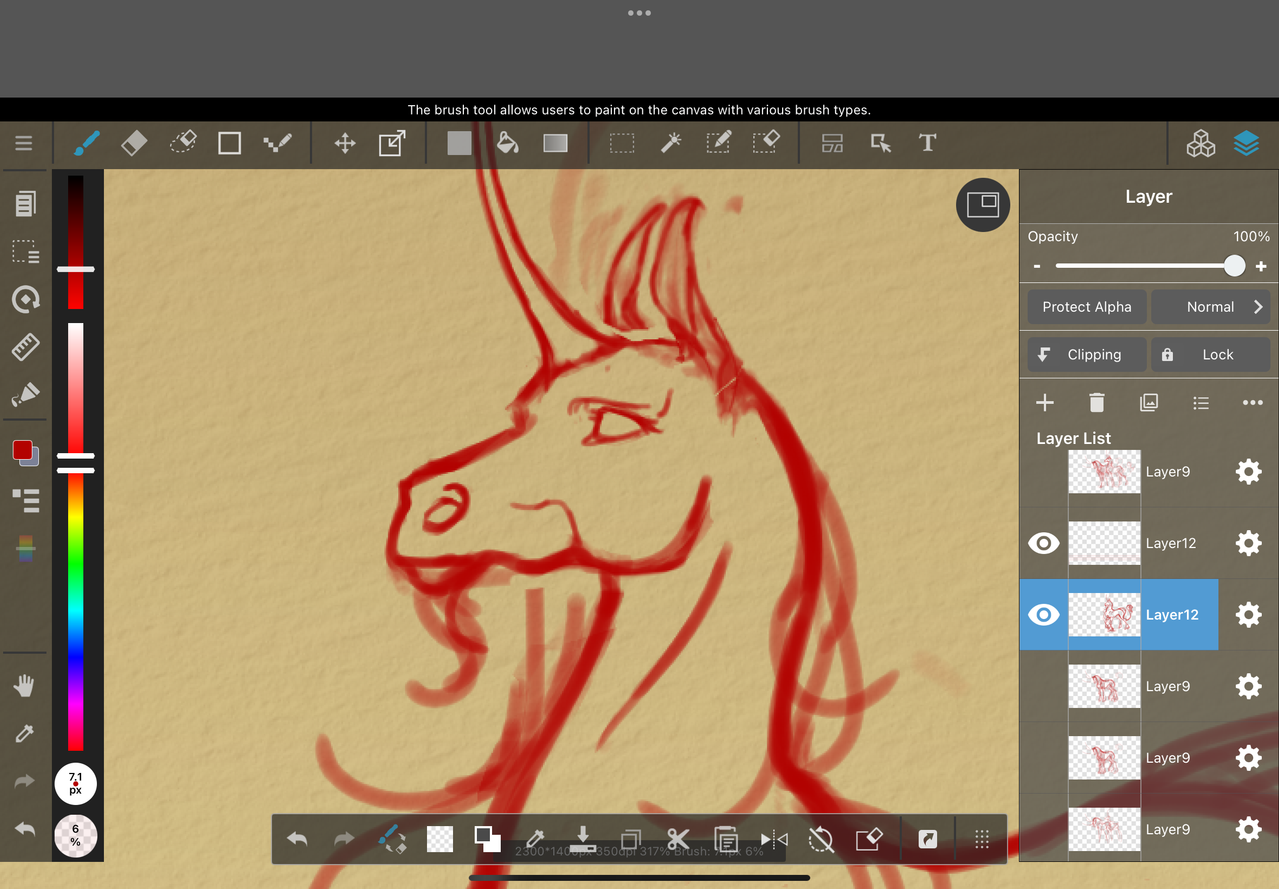Select the Selection Eraser tool
Screen dimensions: 1279x889
tap(766, 143)
